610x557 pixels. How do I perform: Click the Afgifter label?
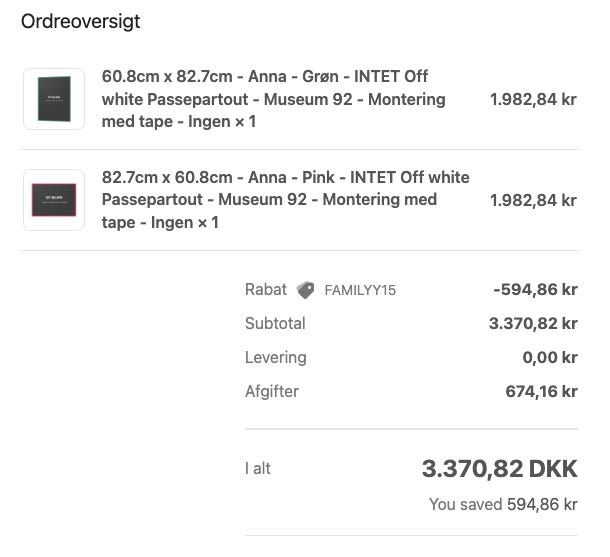click(272, 391)
